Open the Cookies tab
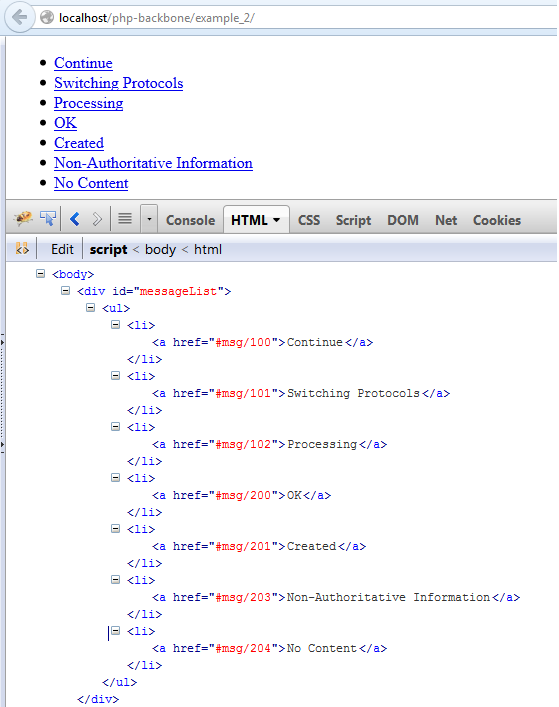The height and width of the screenshot is (707, 559). click(497, 220)
